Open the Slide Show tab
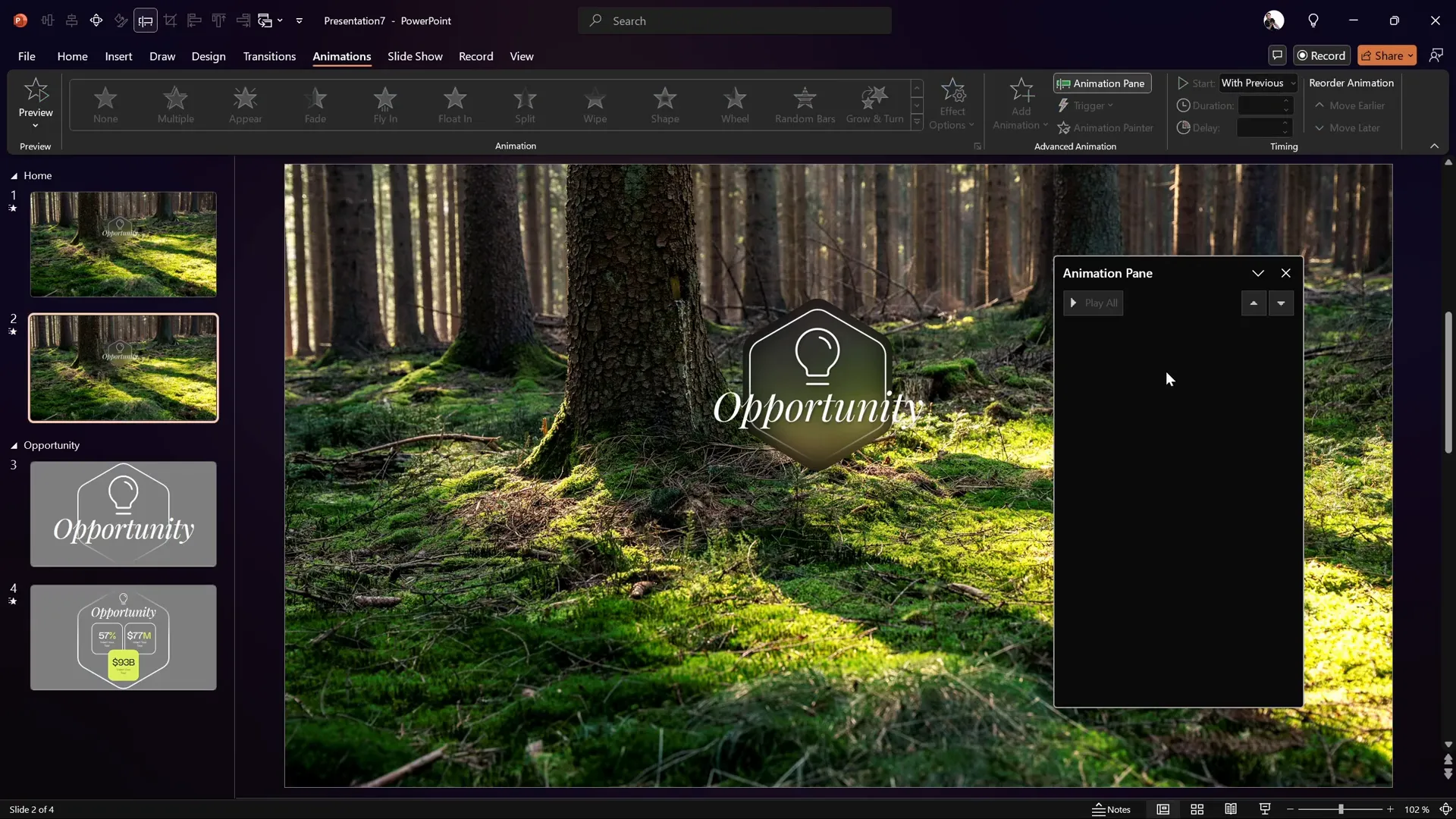Image resolution: width=1456 pixels, height=819 pixels. 415,56
